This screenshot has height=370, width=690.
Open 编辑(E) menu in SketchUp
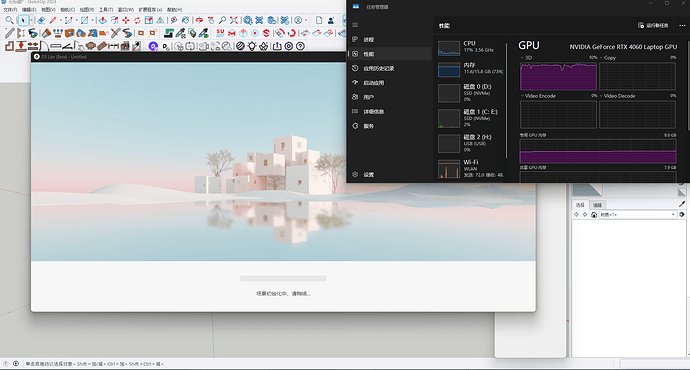[29, 9]
